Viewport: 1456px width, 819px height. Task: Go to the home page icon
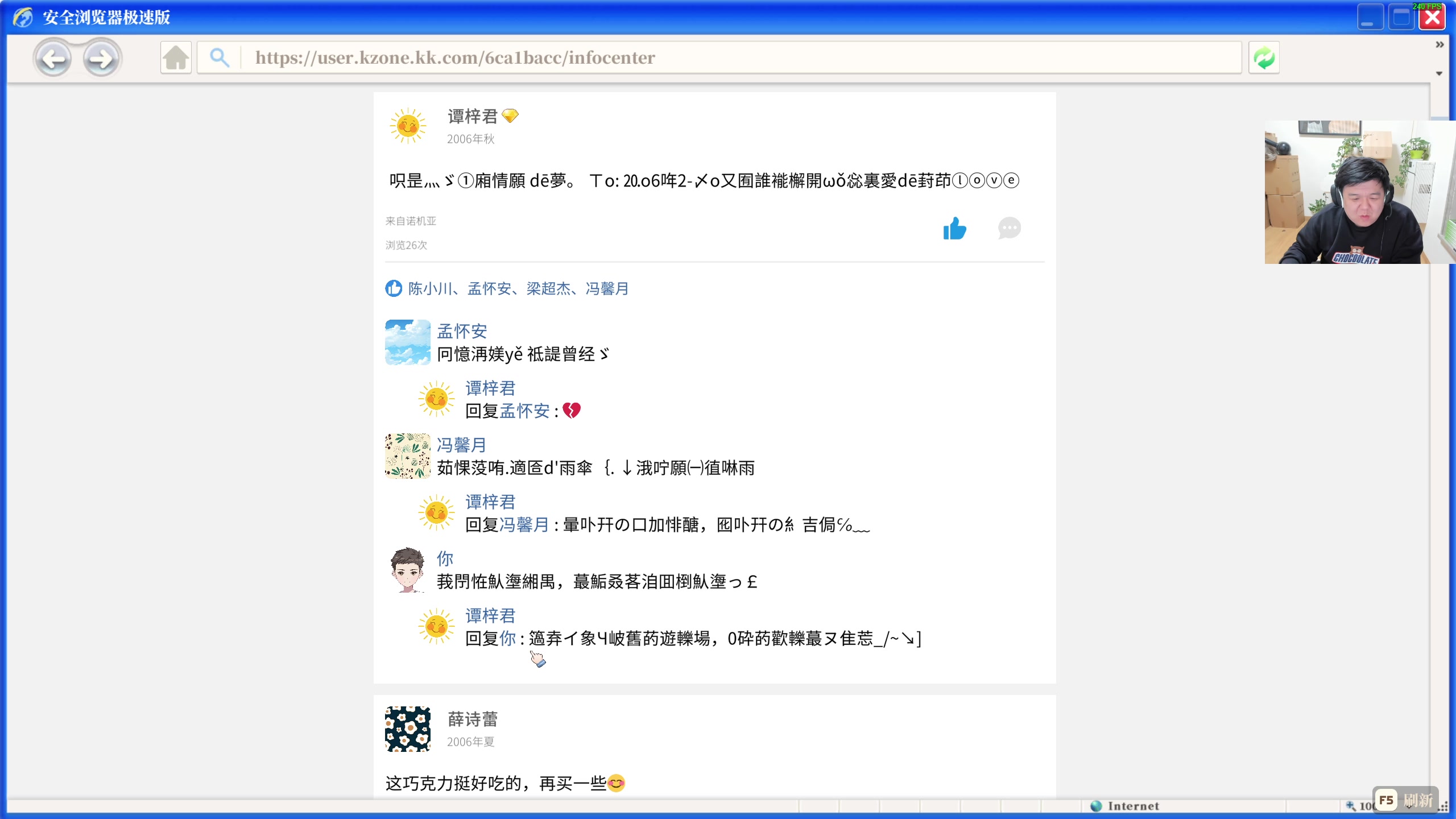tap(176, 57)
